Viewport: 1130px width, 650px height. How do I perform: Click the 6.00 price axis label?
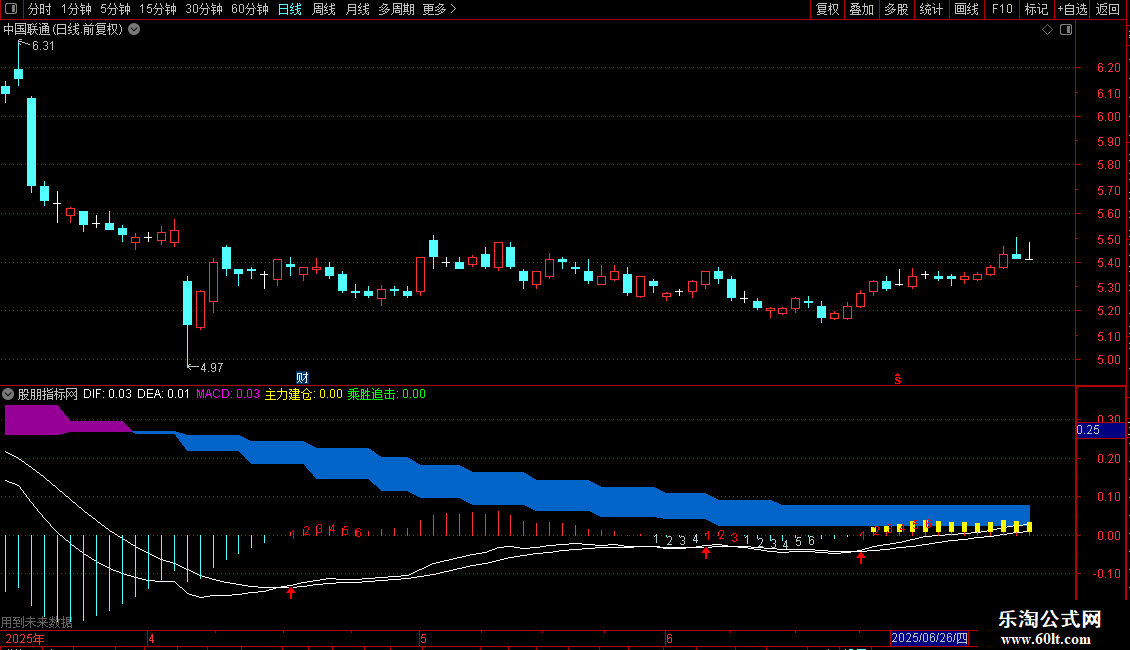pyautogui.click(x=1108, y=117)
